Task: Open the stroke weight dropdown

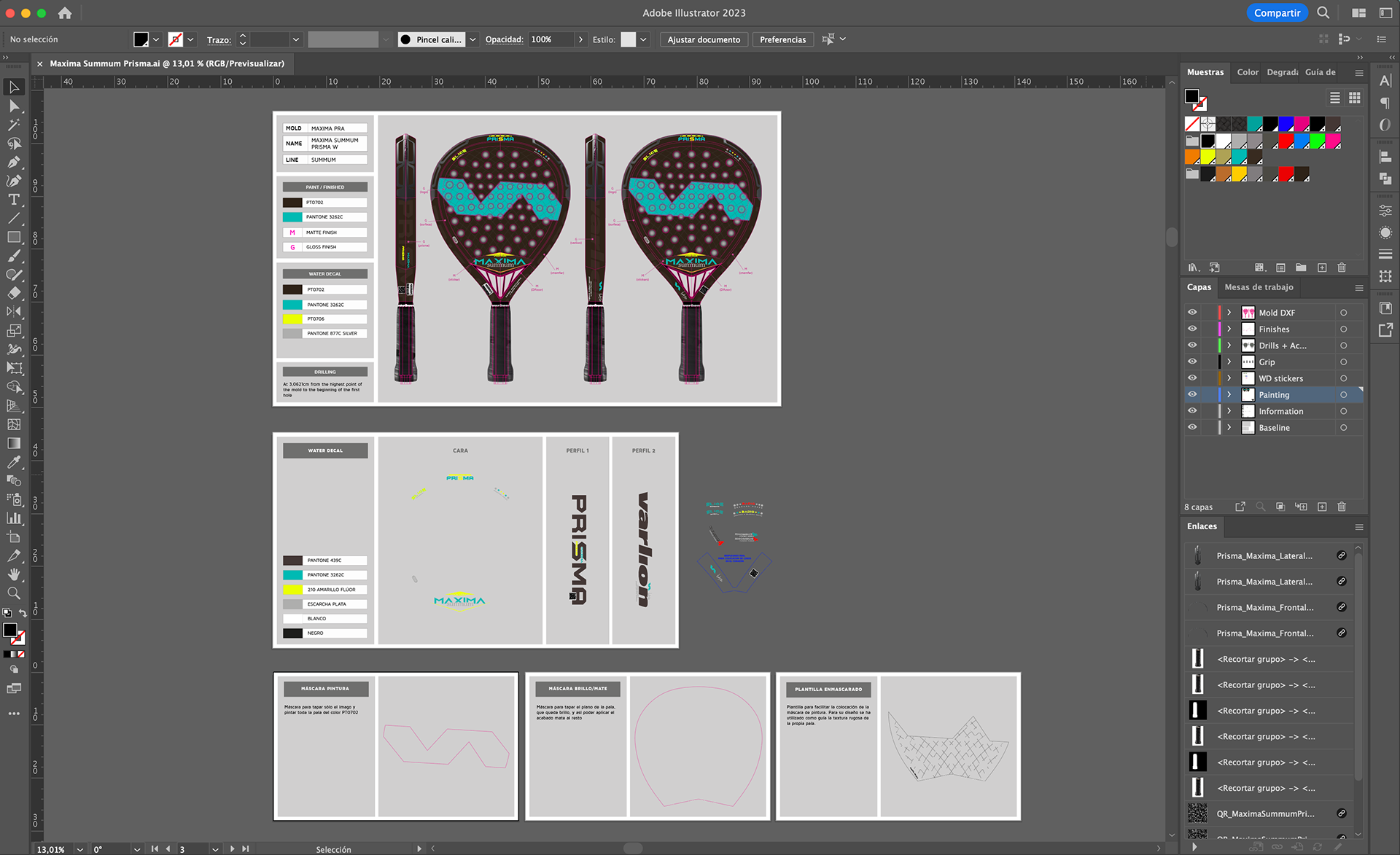Action: 296,39
